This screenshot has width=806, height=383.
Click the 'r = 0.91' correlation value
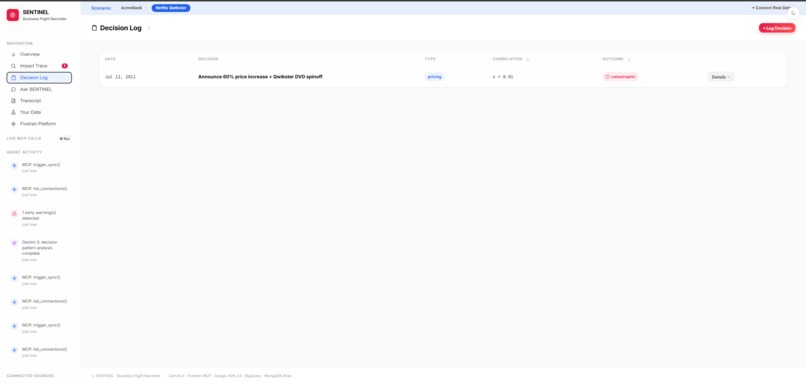503,77
